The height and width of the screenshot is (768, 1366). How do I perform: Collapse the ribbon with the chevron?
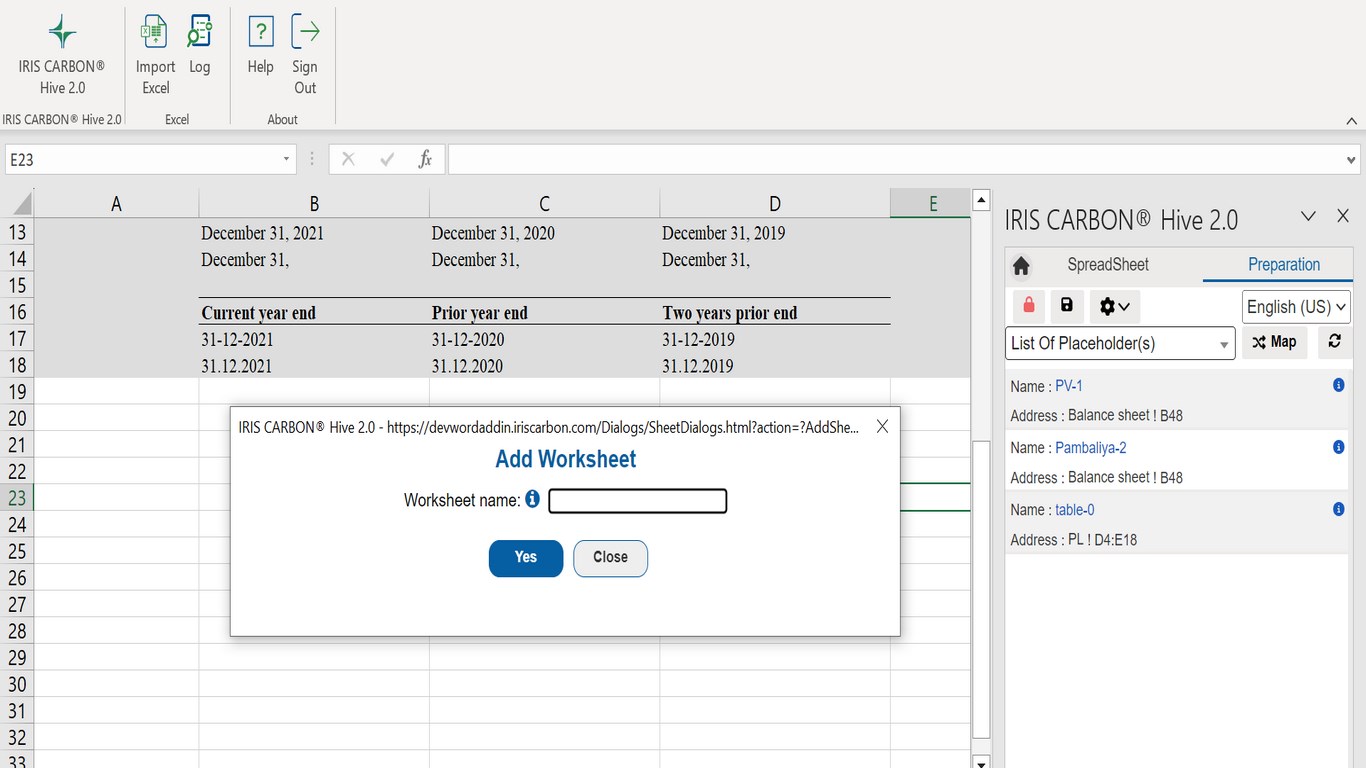coord(1351,120)
